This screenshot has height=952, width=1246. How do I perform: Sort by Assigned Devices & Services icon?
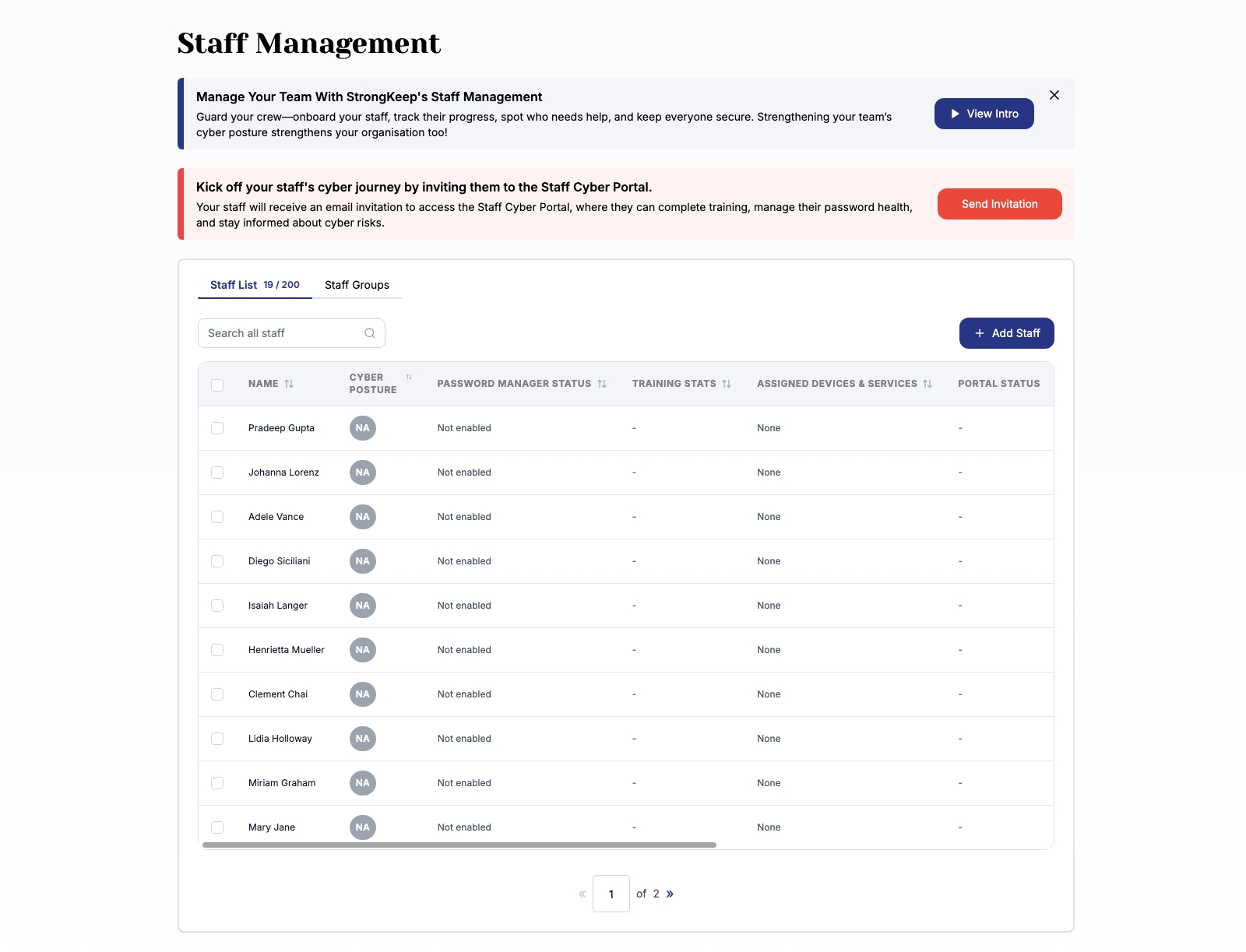tap(927, 384)
